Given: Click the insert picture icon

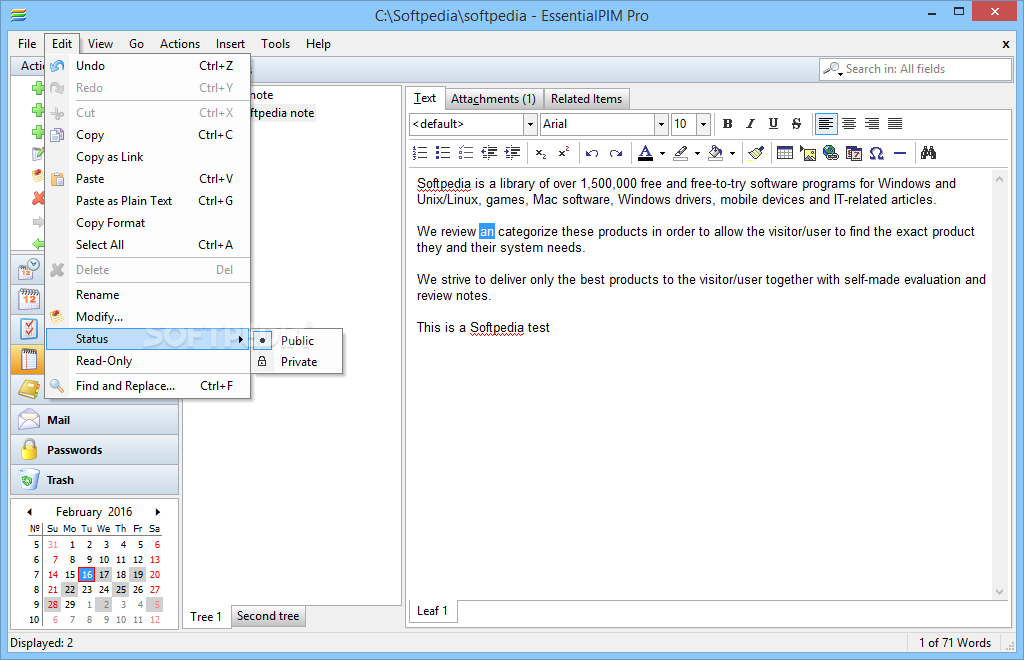Looking at the screenshot, I should (808, 153).
